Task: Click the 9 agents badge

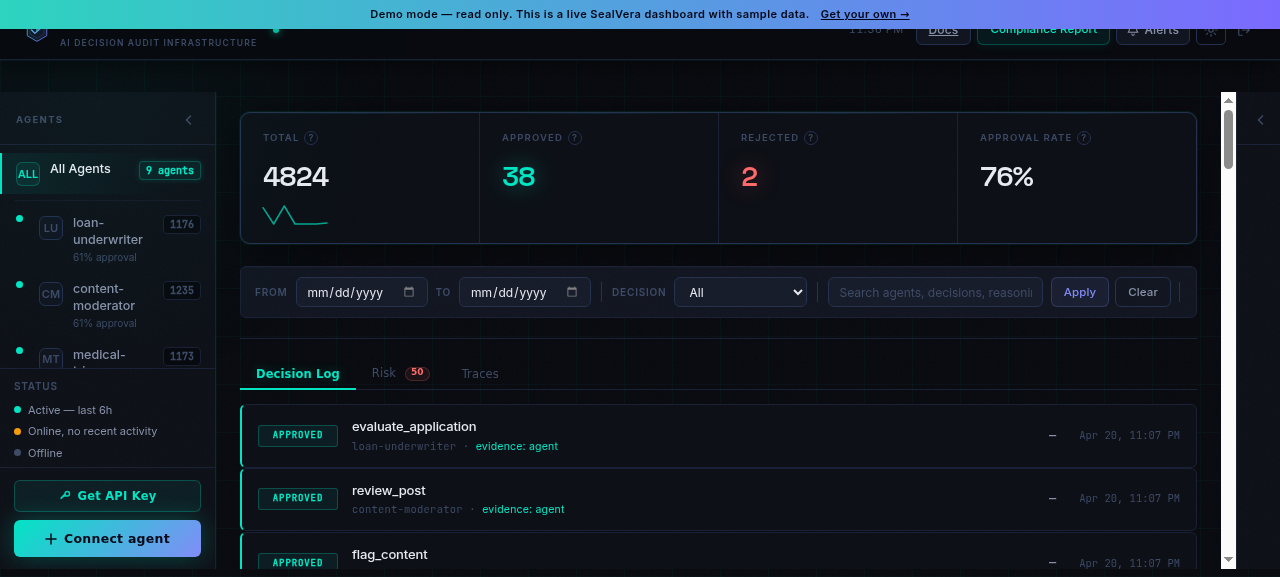Action: tap(170, 170)
